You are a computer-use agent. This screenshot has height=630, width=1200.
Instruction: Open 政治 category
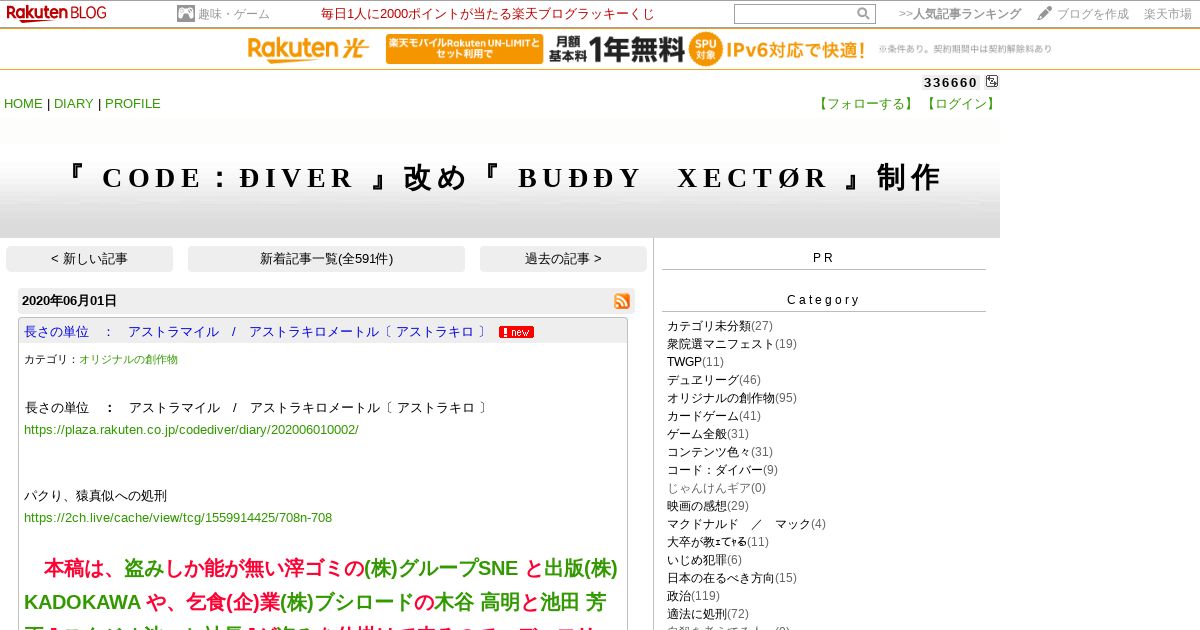click(679, 596)
